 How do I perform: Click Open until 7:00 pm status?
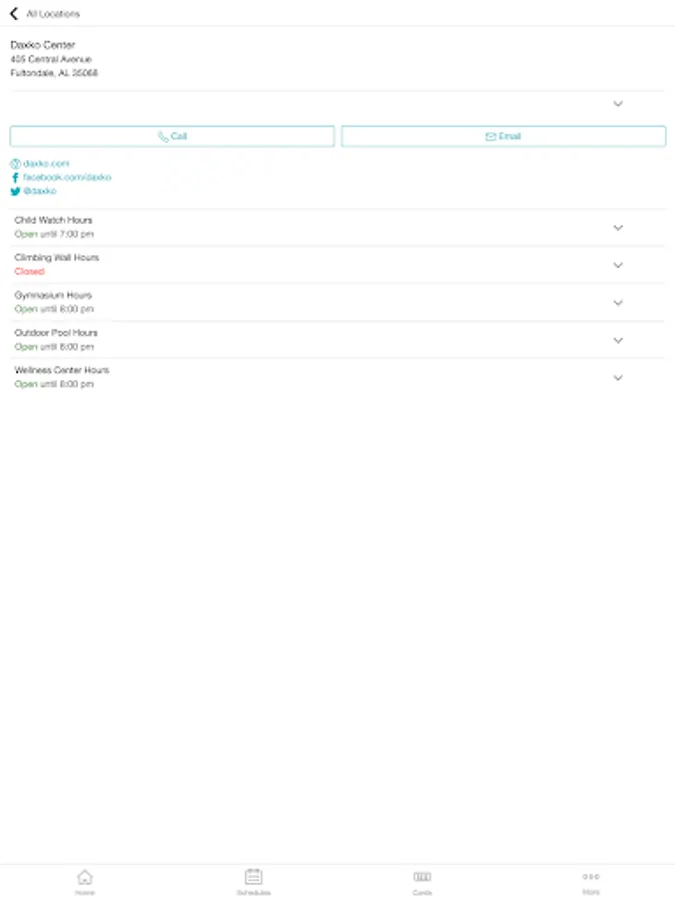pyautogui.click(x=54, y=234)
